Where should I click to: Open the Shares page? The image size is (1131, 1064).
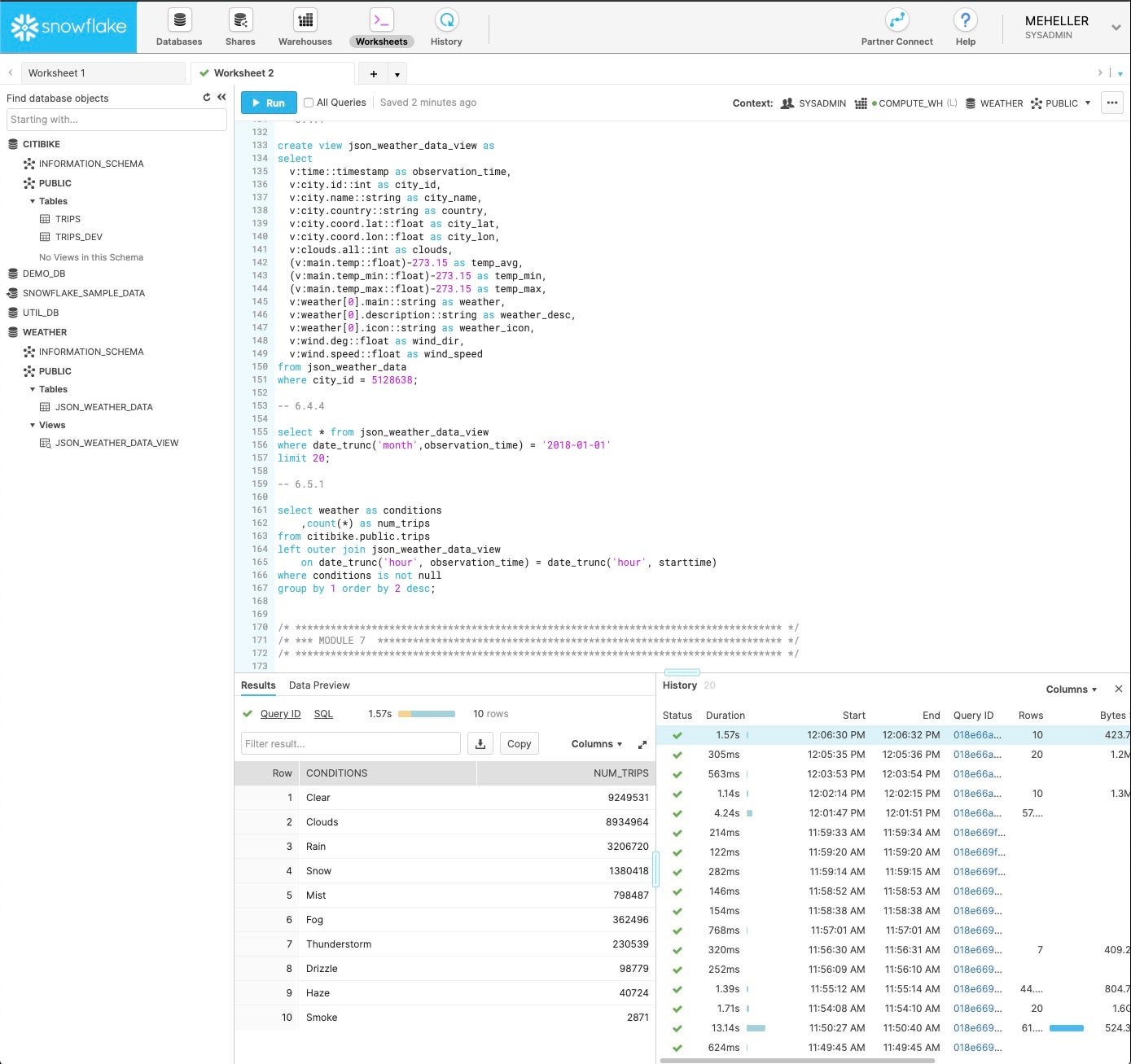[240, 28]
